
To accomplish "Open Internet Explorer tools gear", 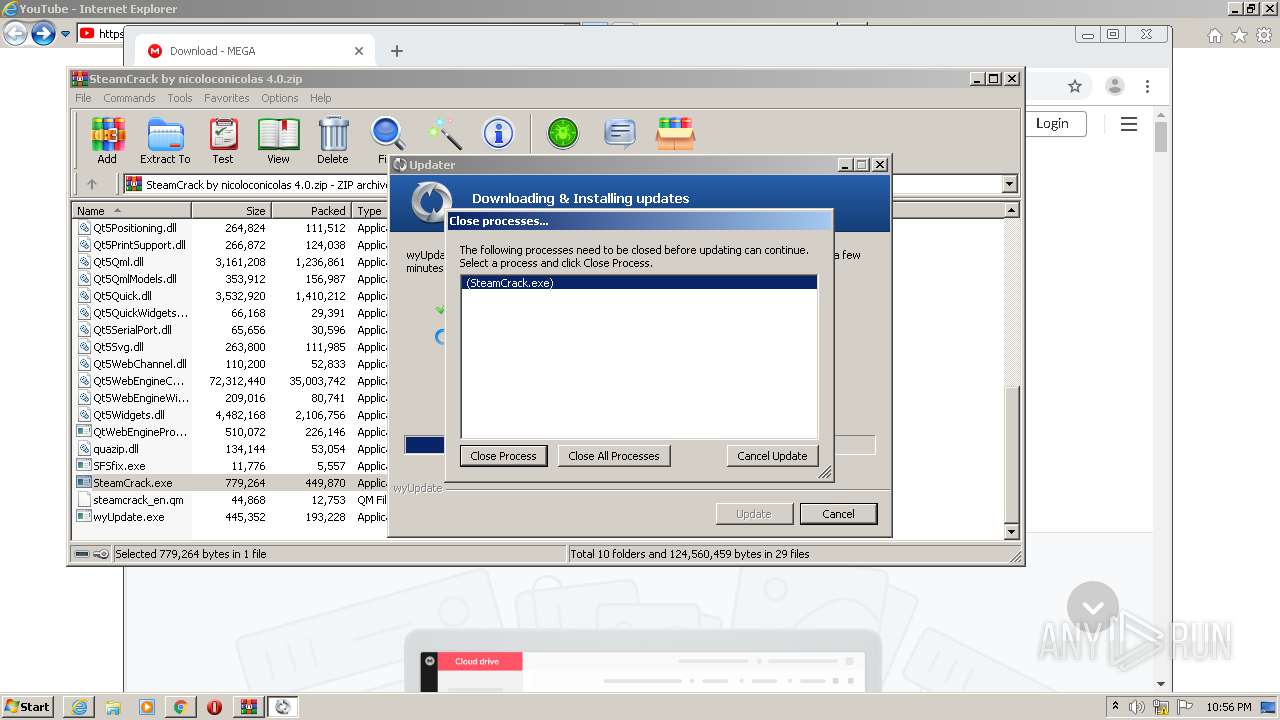I will pyautogui.click(x=1264, y=35).
